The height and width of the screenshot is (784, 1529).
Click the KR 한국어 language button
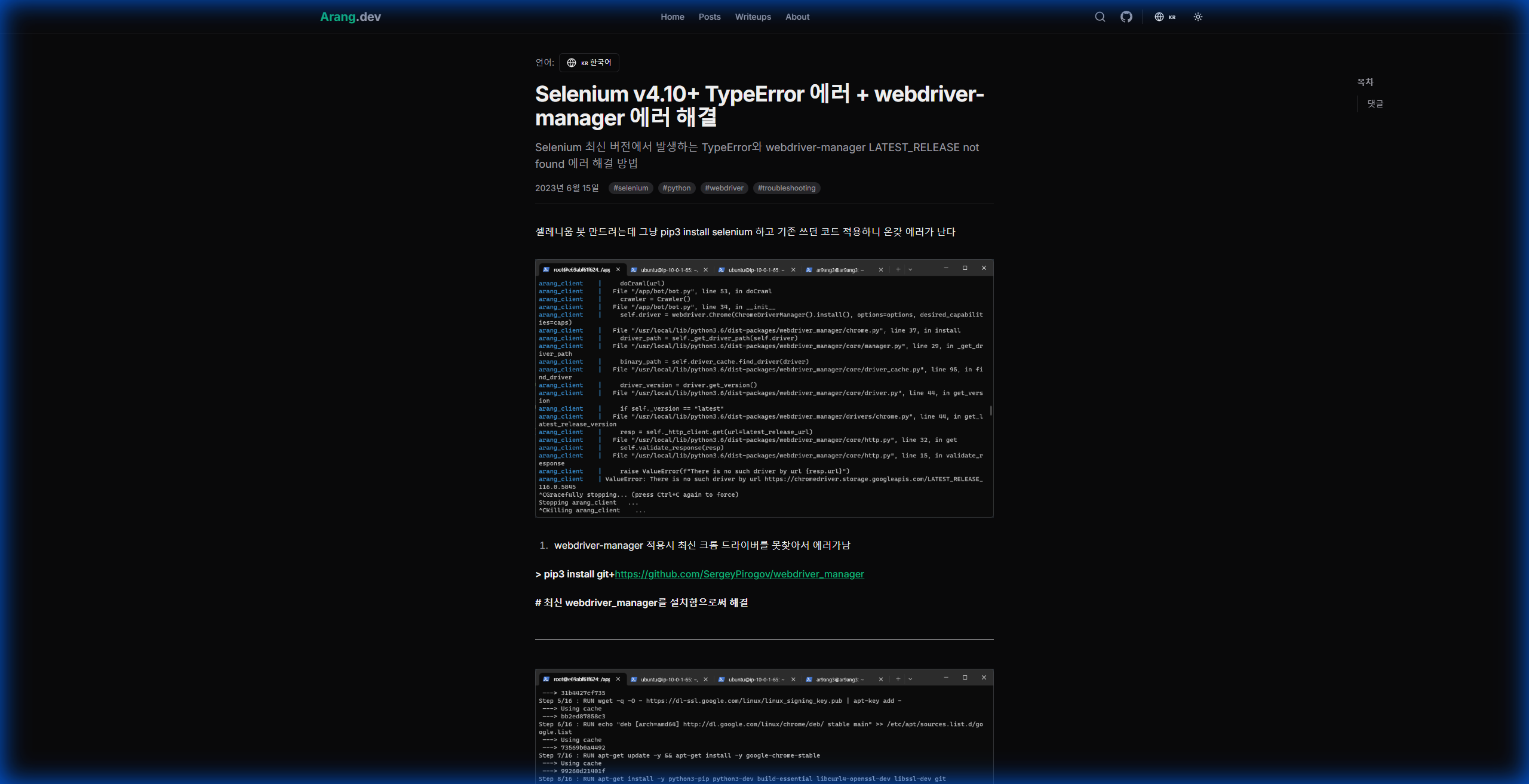click(x=589, y=63)
